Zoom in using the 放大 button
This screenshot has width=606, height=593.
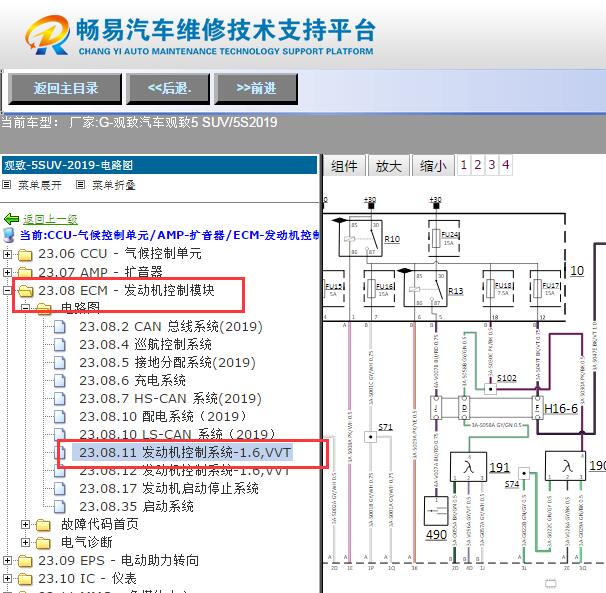[x=388, y=166]
